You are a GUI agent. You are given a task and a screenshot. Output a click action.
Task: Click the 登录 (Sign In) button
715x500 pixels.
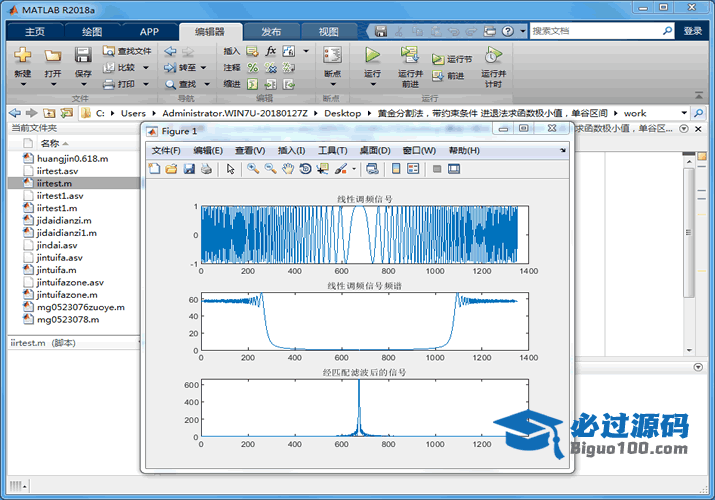[693, 31]
